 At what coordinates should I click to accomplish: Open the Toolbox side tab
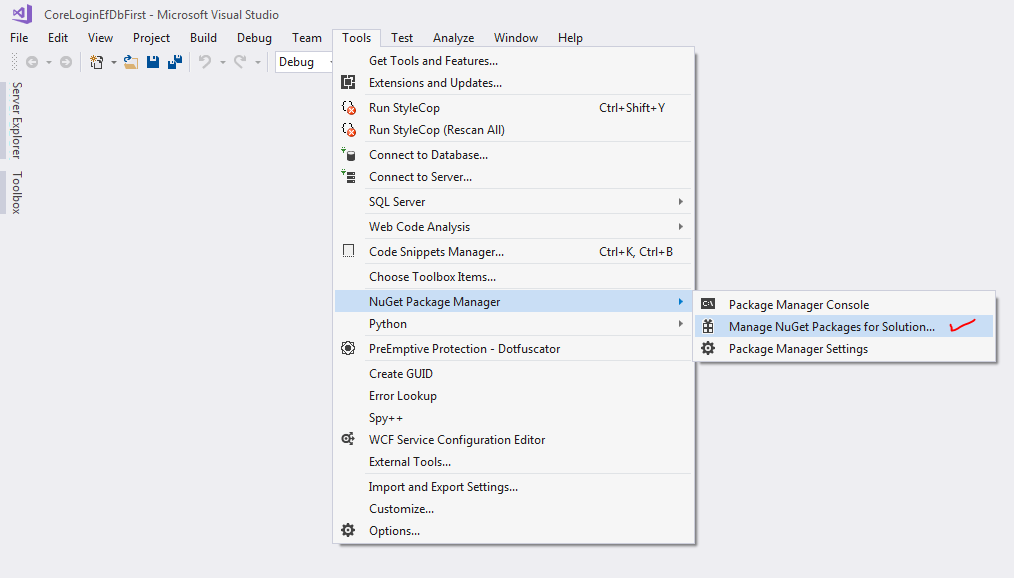pyautogui.click(x=16, y=192)
